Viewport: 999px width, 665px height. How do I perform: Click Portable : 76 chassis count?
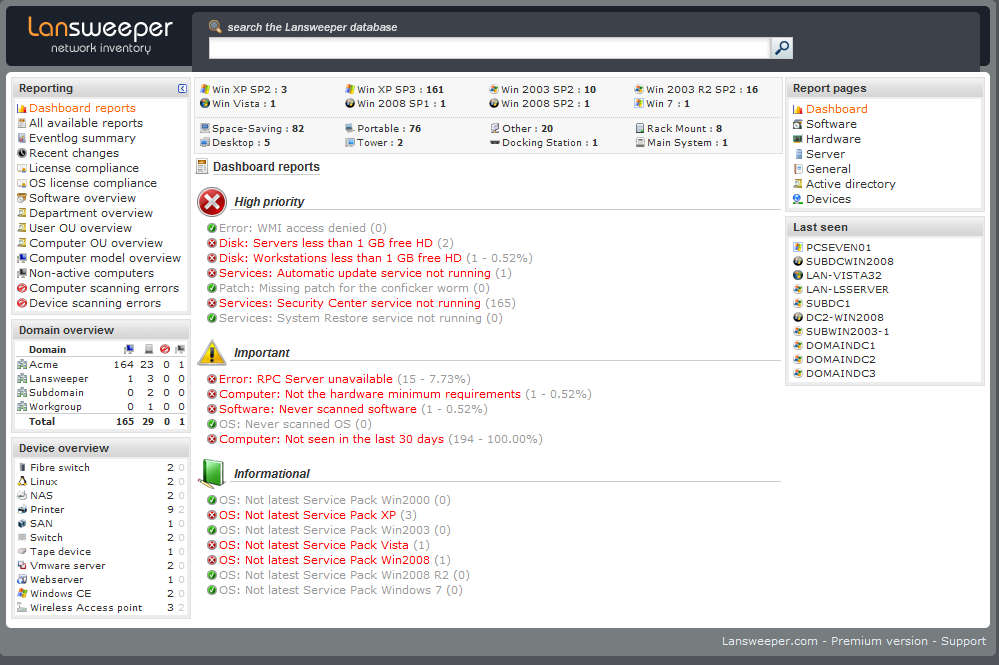(x=389, y=129)
